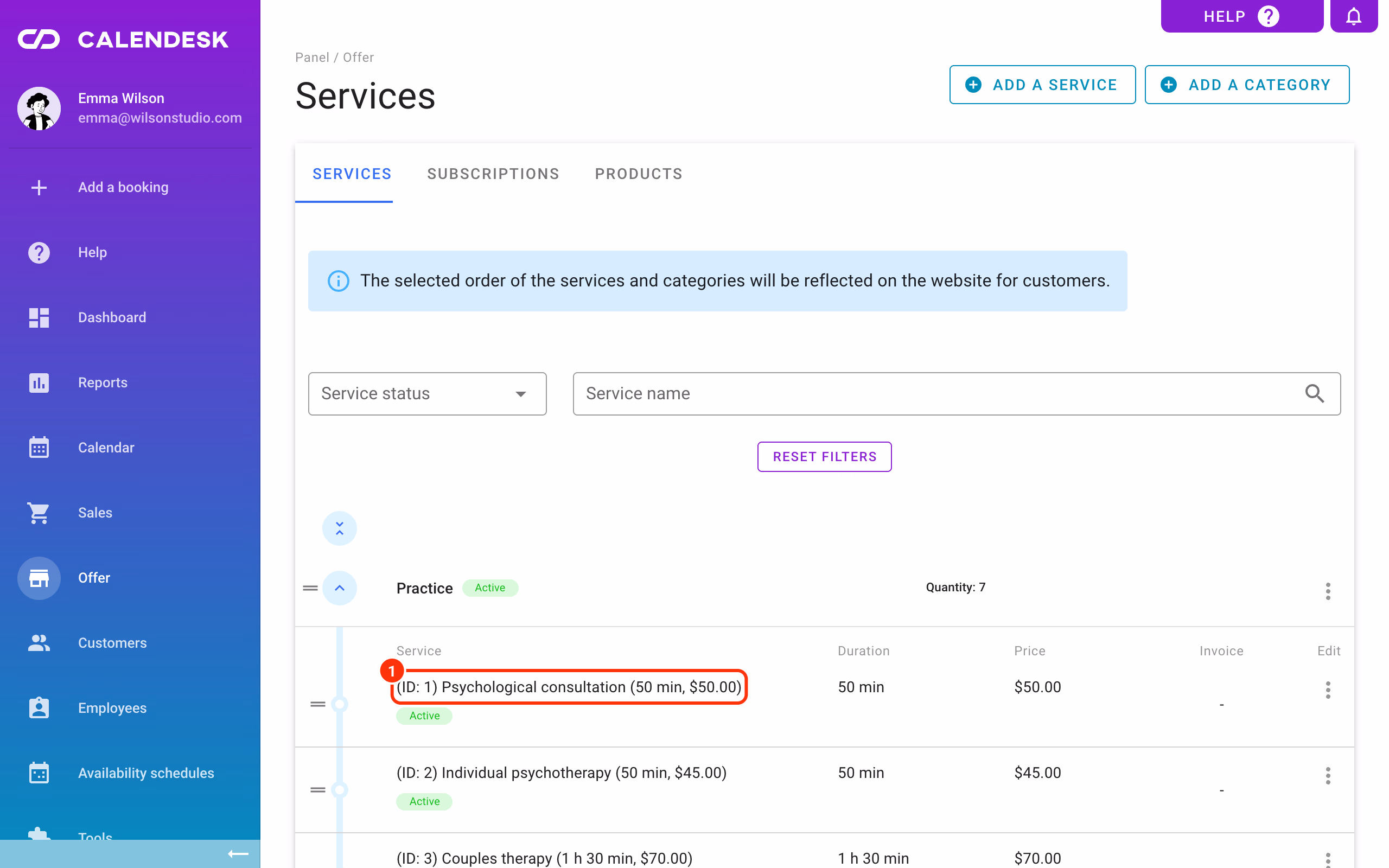The height and width of the screenshot is (868, 1389).
Task: Open Emma Wilson's profile avatar
Action: 39,108
